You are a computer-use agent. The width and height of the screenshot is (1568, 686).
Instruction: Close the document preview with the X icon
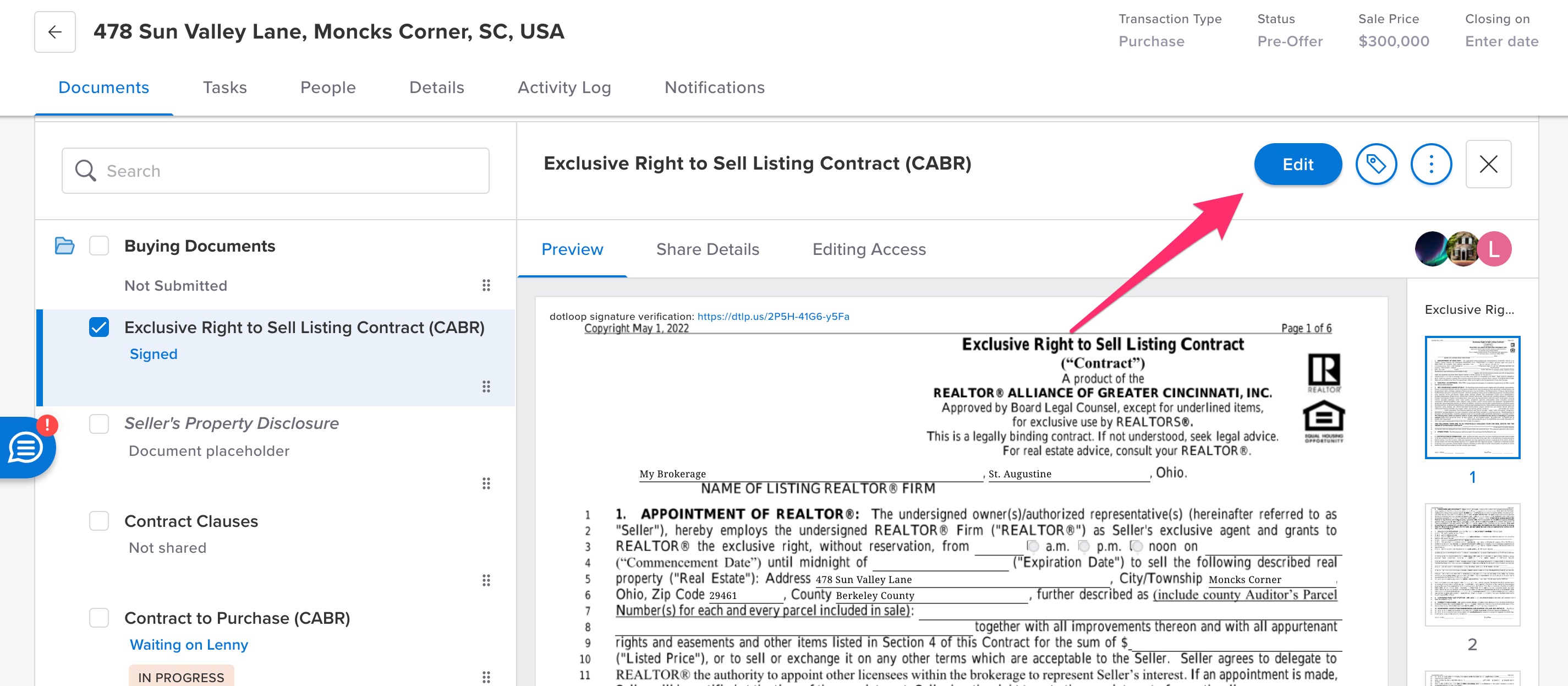1488,164
